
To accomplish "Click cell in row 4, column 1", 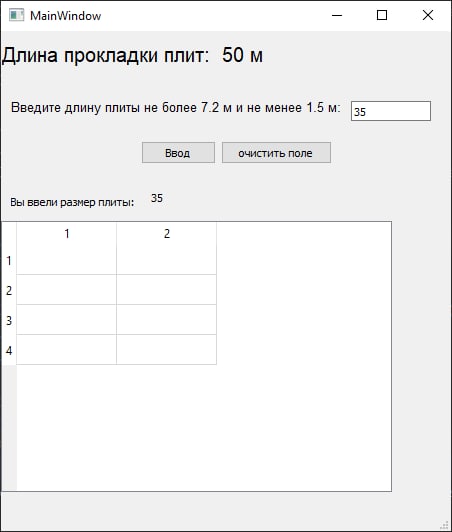I will 67,349.
